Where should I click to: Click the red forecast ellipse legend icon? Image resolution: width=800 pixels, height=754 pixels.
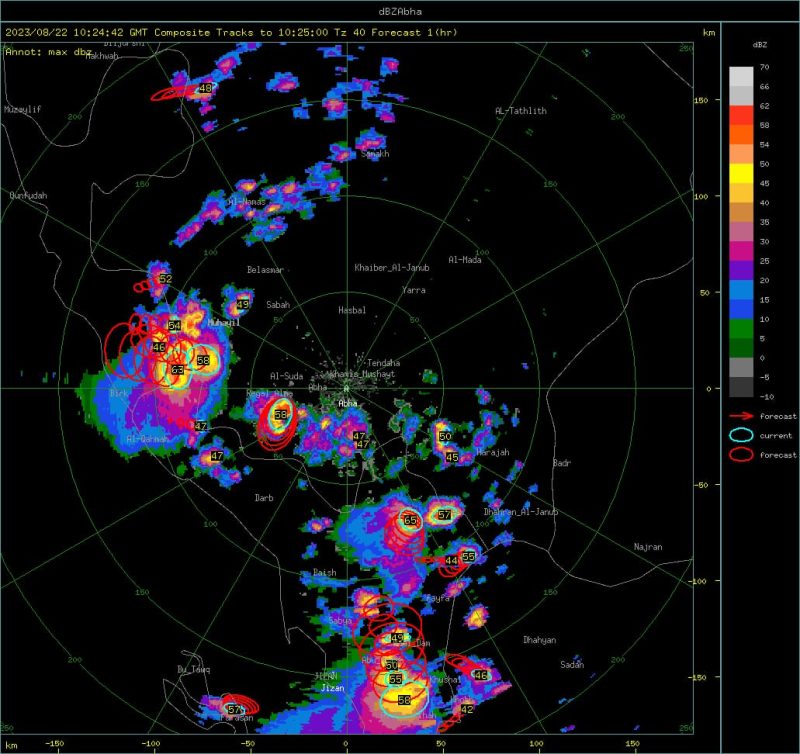pos(741,455)
